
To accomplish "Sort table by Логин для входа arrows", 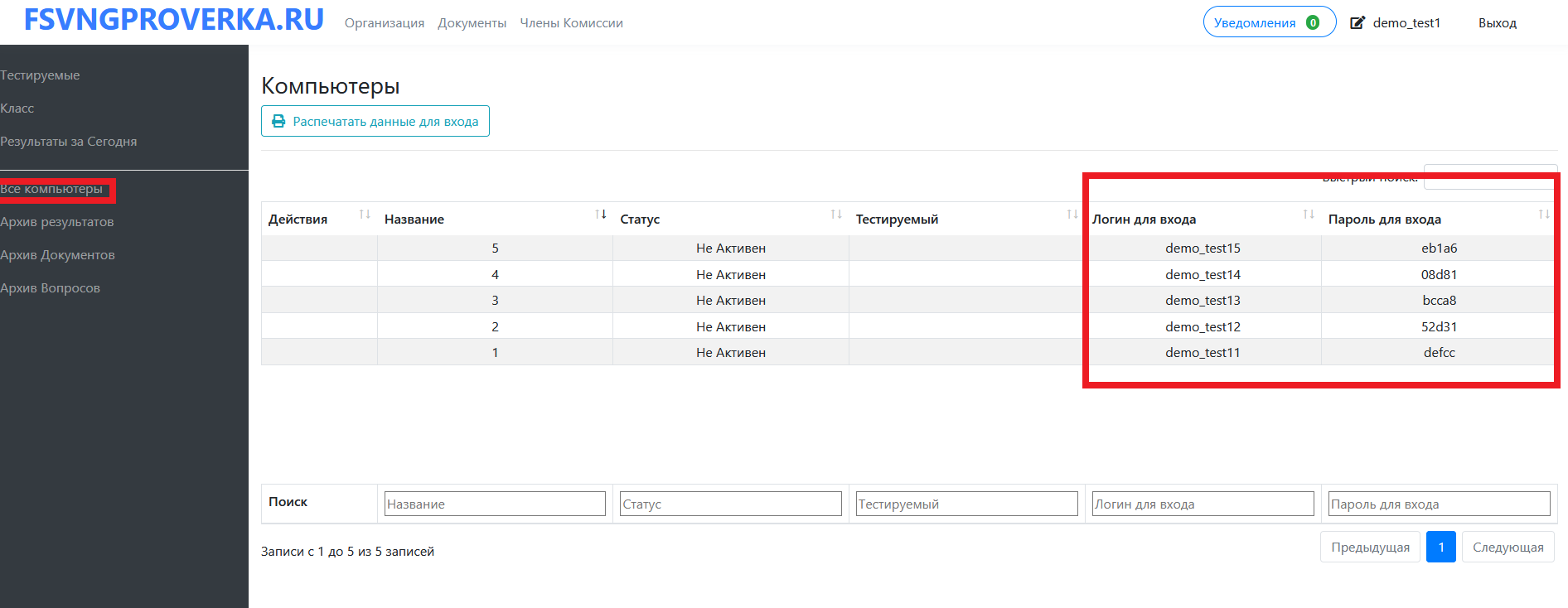I will point(1308,215).
